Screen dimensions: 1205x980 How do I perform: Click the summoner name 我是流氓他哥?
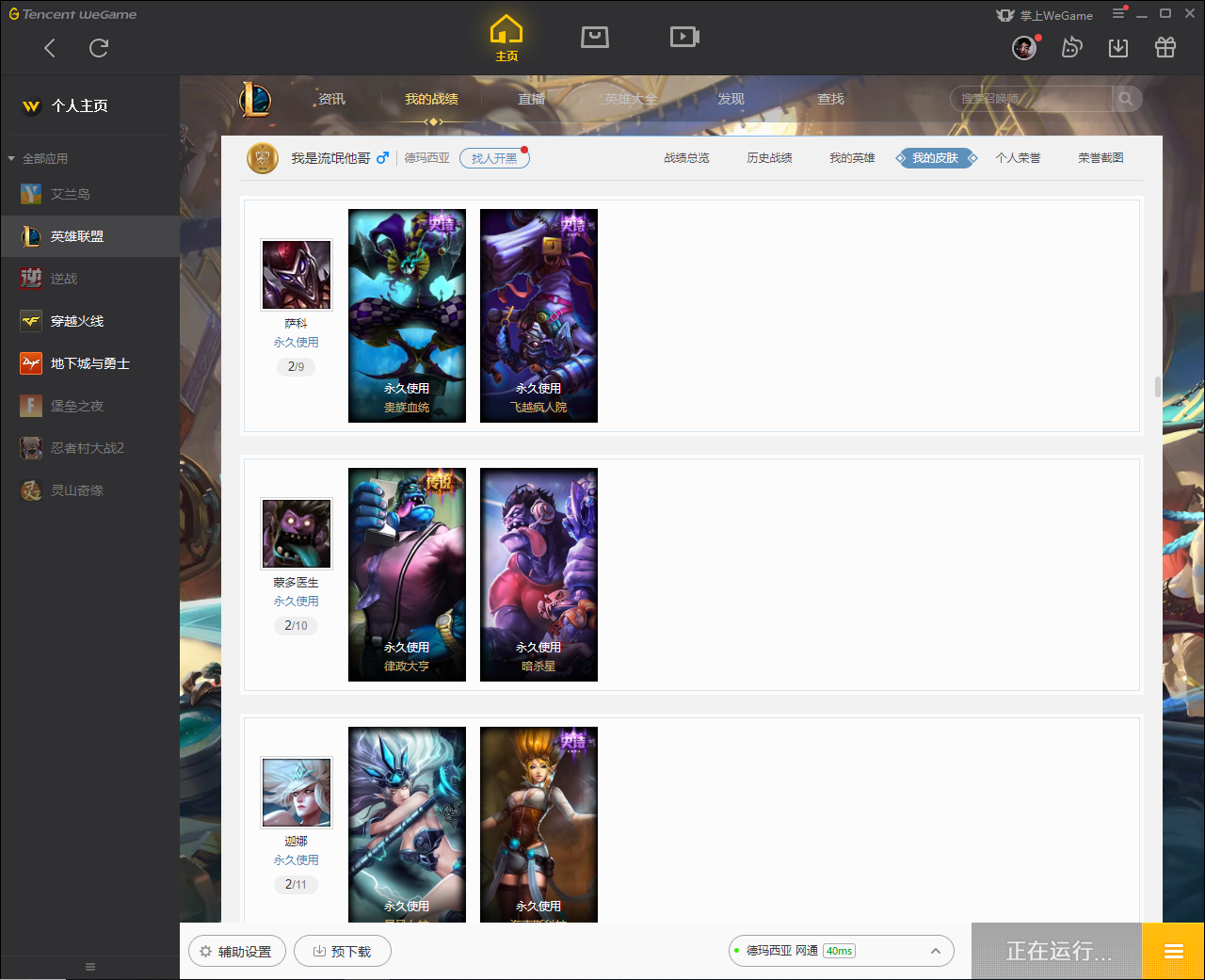(x=330, y=158)
